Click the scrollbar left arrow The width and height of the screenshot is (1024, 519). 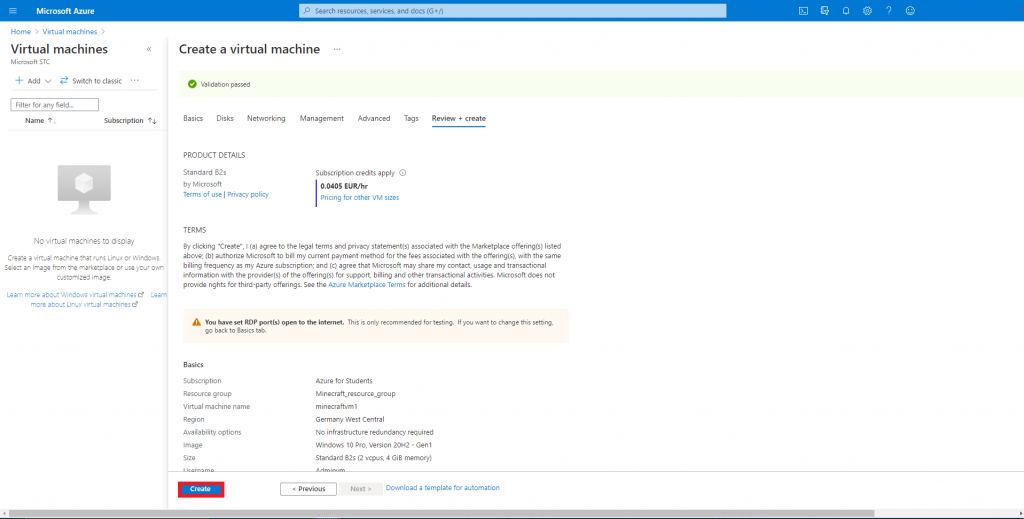[4, 514]
